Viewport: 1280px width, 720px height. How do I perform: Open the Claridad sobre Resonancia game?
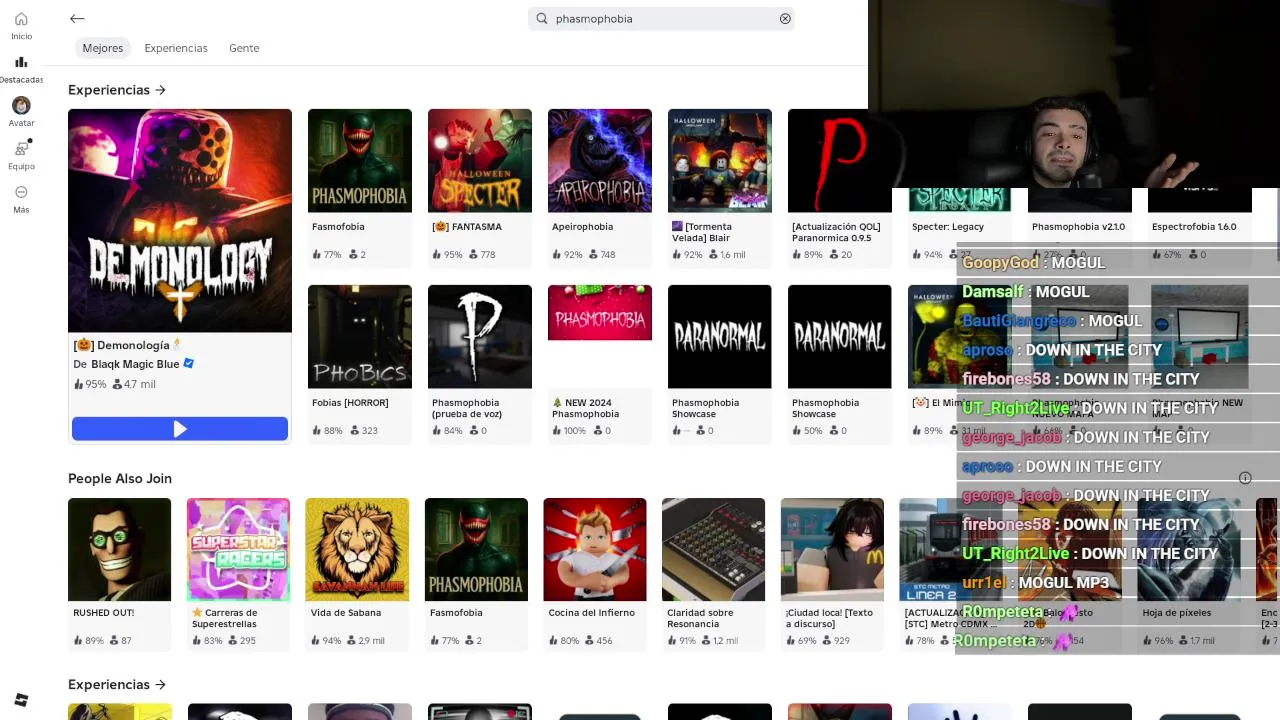[x=714, y=549]
